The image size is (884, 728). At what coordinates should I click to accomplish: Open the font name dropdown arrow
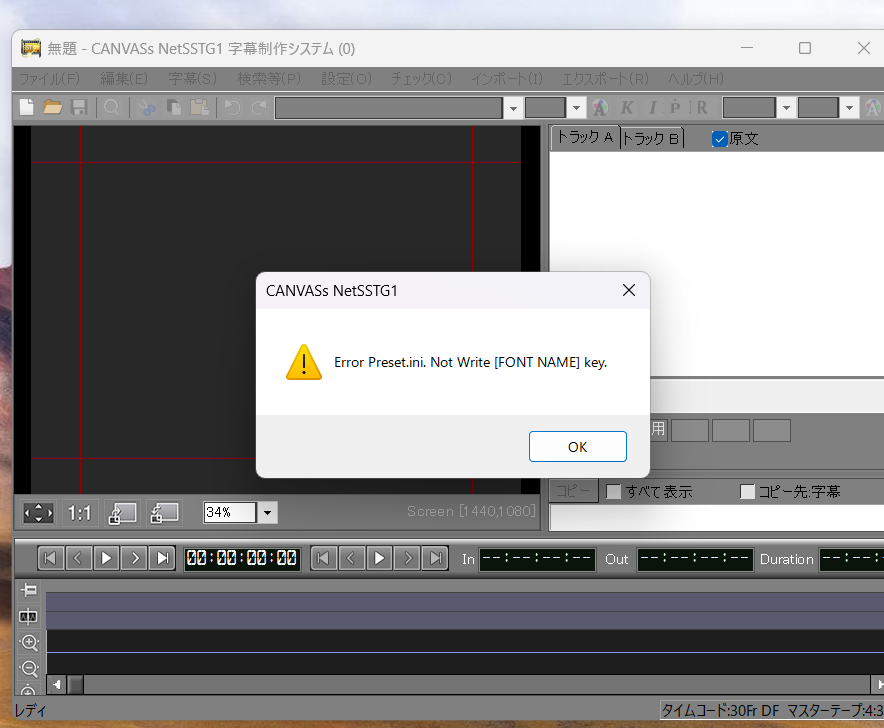[x=513, y=108]
